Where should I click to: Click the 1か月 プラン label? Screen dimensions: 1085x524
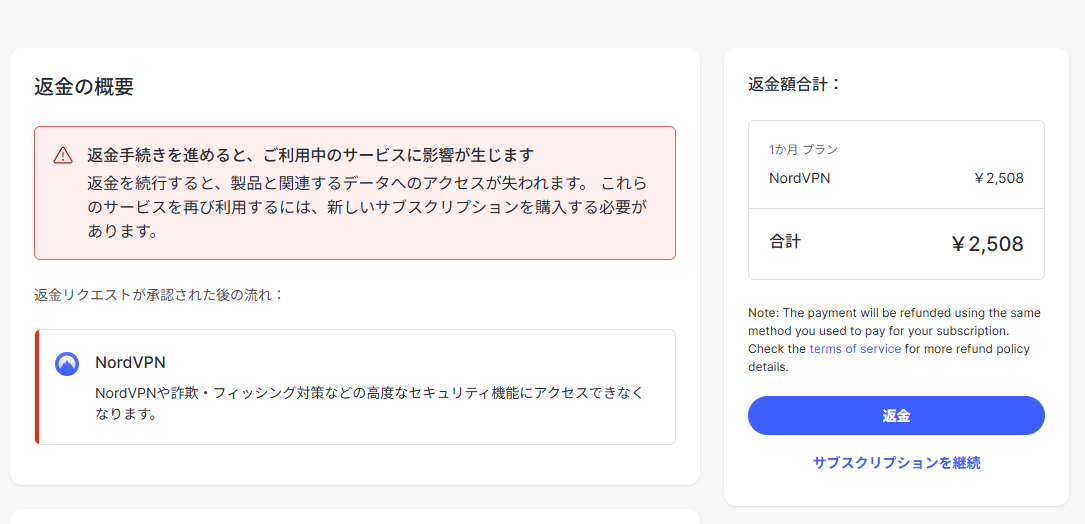[x=803, y=150]
